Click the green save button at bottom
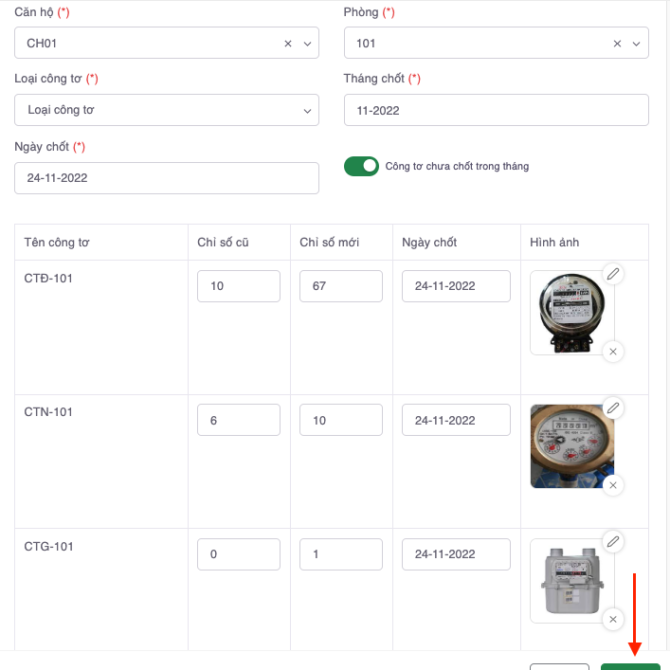This screenshot has height=670, width=670. (630, 666)
